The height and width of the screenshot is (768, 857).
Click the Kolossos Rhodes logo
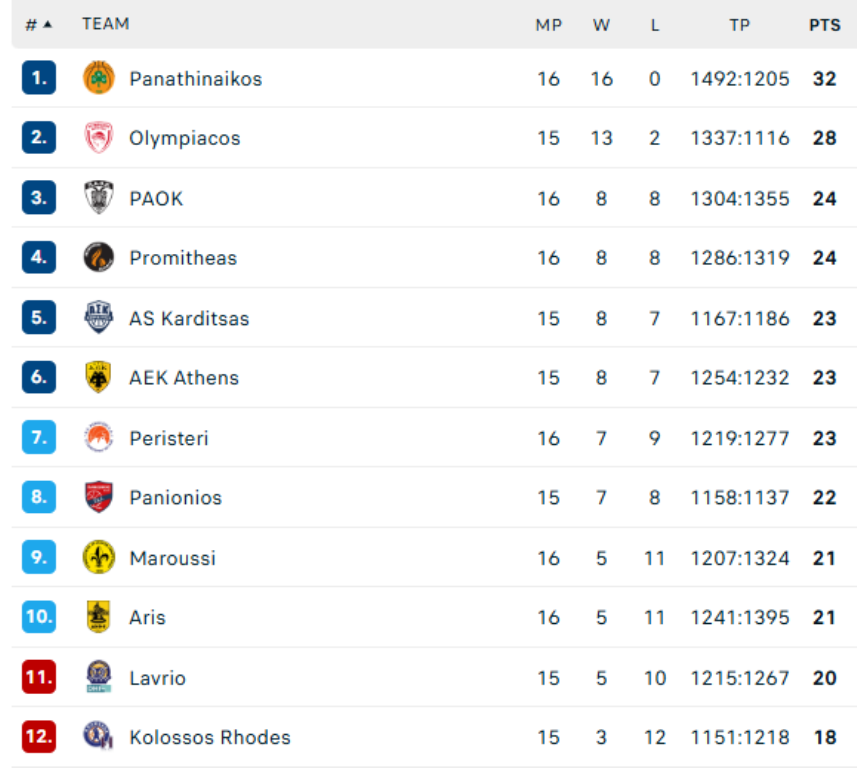click(x=98, y=738)
